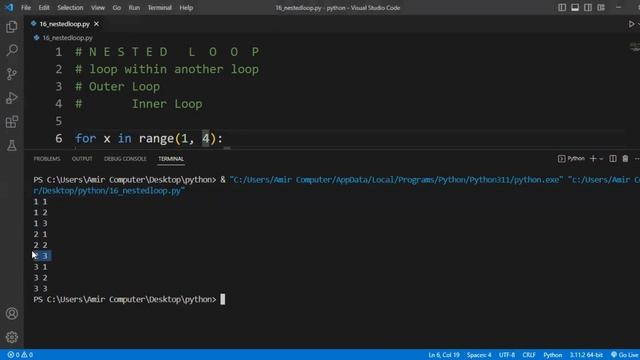Open the View menu
The width and height of the screenshot is (640, 360).
point(98,8)
